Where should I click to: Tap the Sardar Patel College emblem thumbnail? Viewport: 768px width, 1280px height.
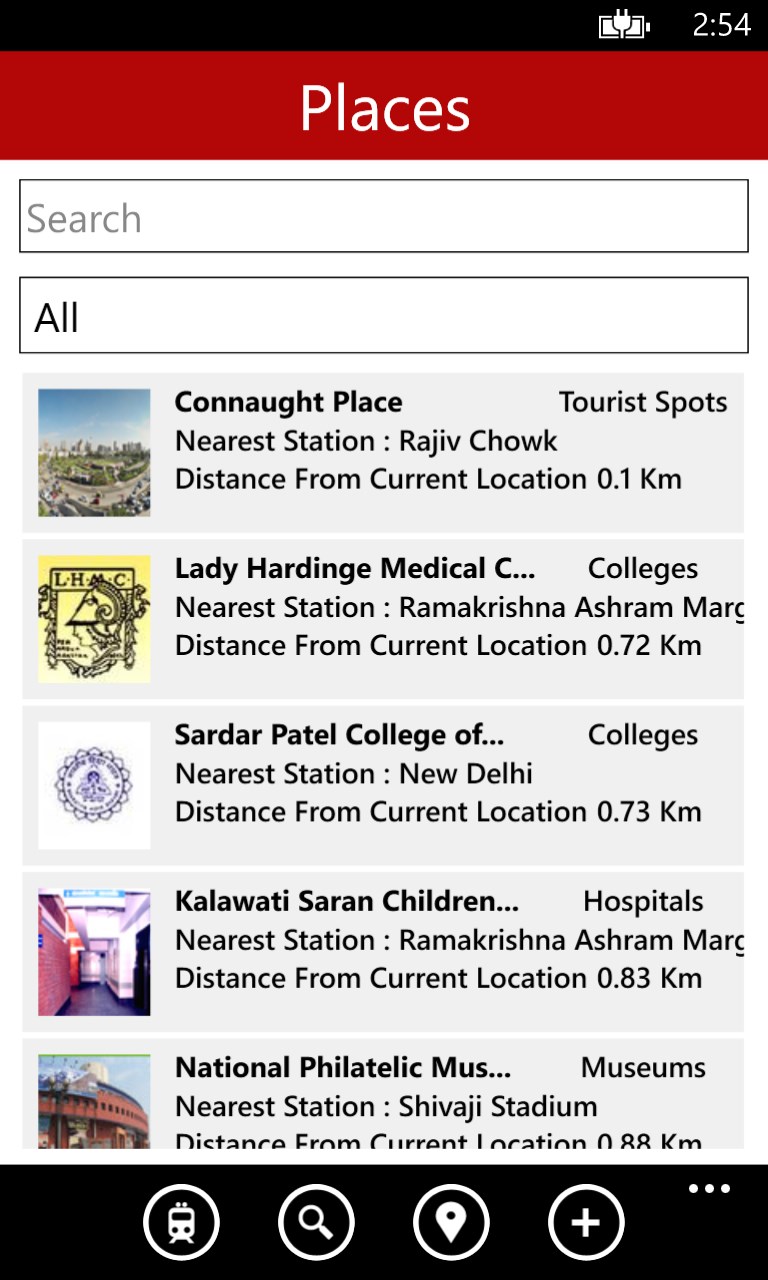click(94, 785)
